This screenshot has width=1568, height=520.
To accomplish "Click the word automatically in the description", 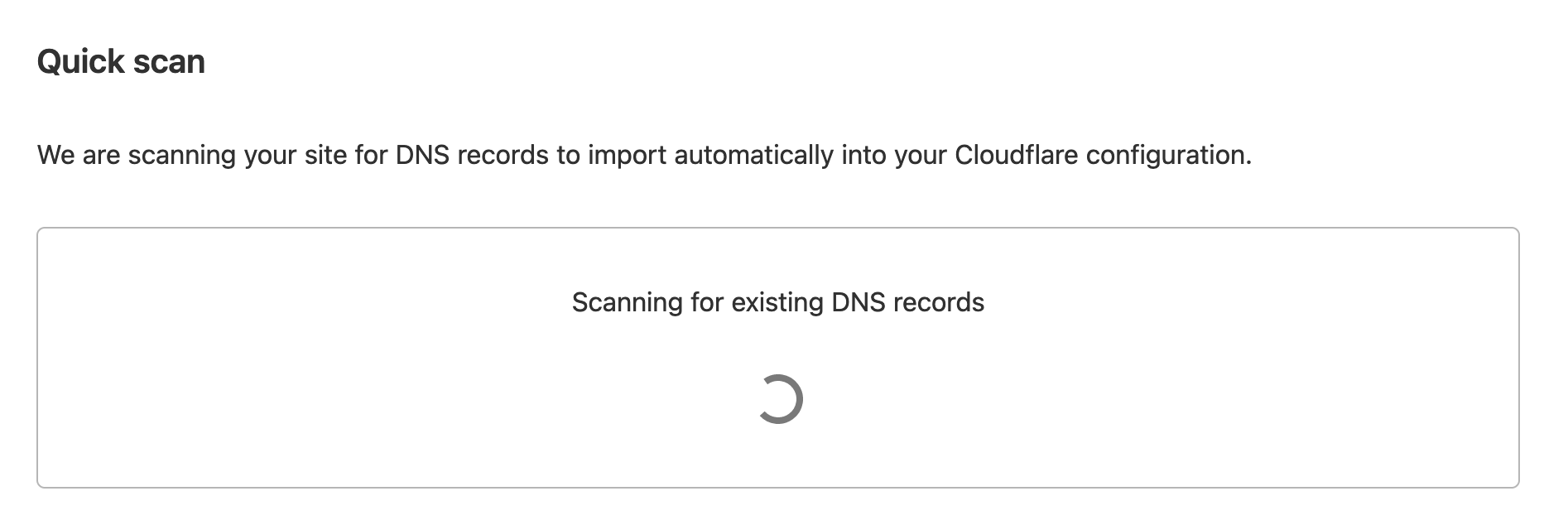I will pyautogui.click(x=754, y=156).
